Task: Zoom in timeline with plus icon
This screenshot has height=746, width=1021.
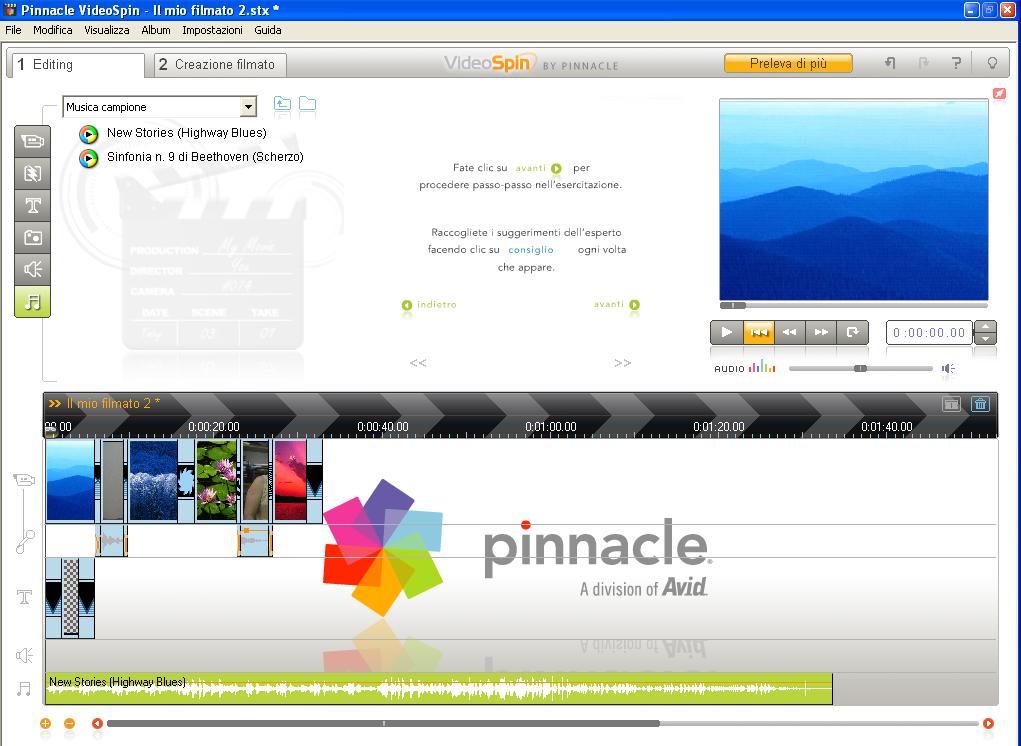Action: tap(45, 723)
